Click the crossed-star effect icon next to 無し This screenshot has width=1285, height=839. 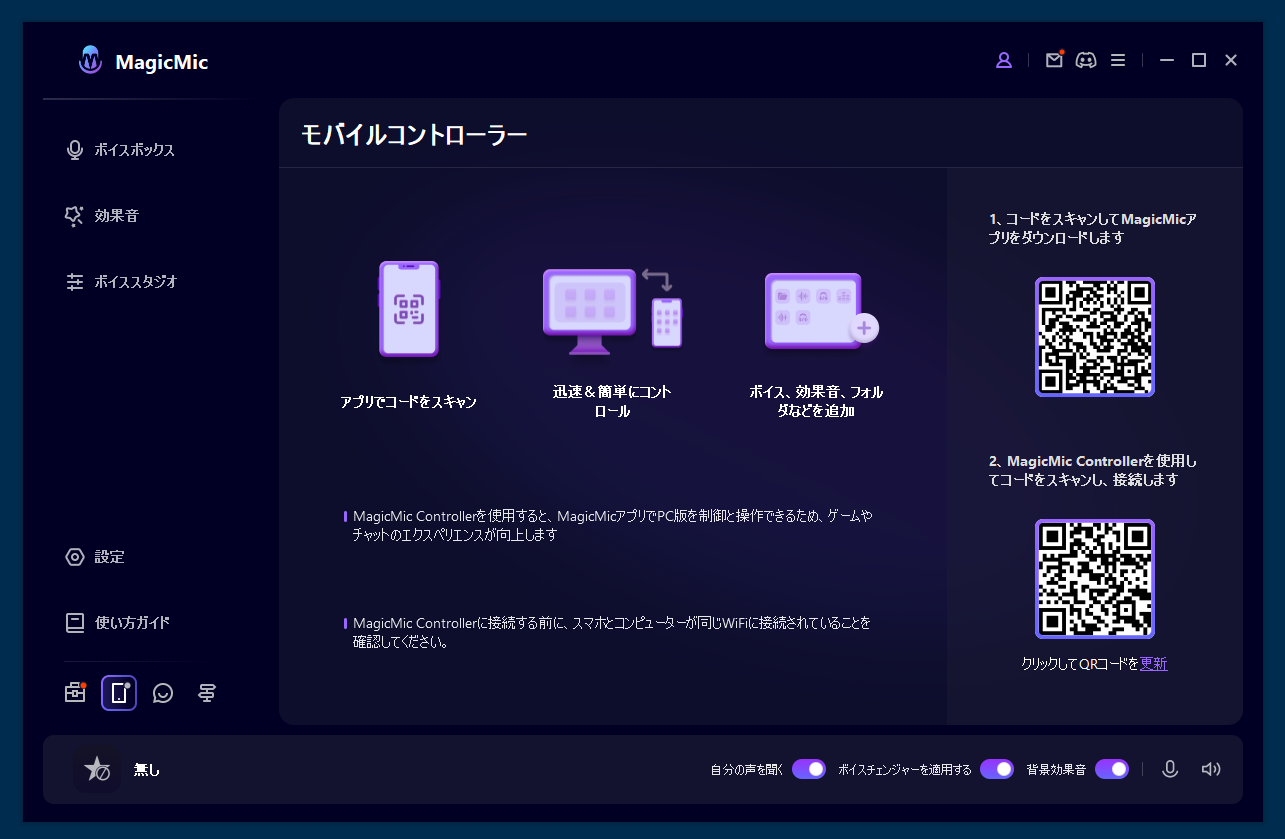coord(97,769)
